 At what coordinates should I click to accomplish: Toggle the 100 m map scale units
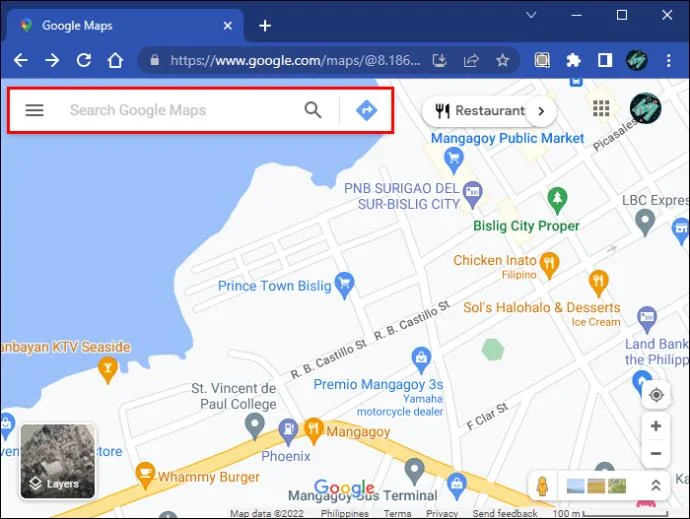click(x=611, y=513)
